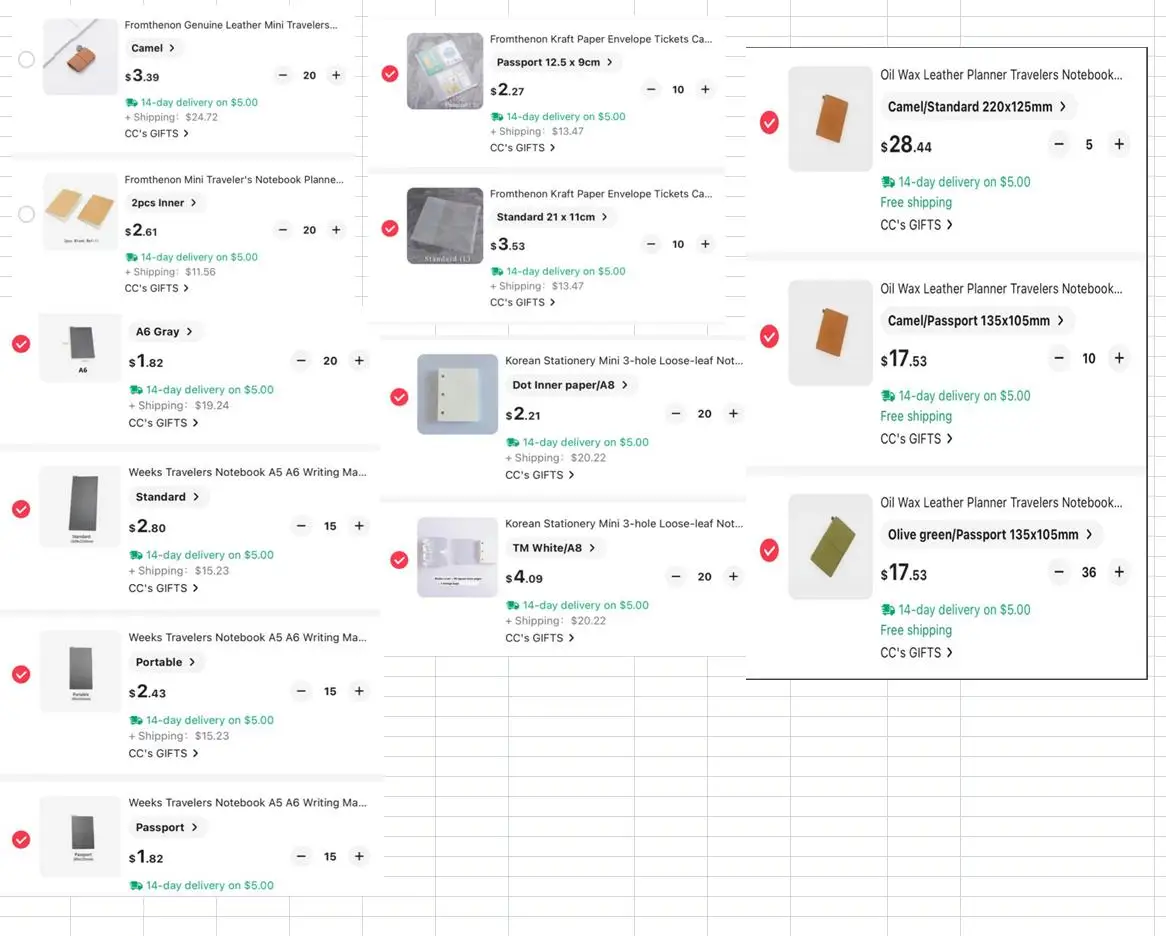Increase quantity of Camel/Standard 220x125mm notebook
Screen dimensions: 1166x936
(1119, 145)
